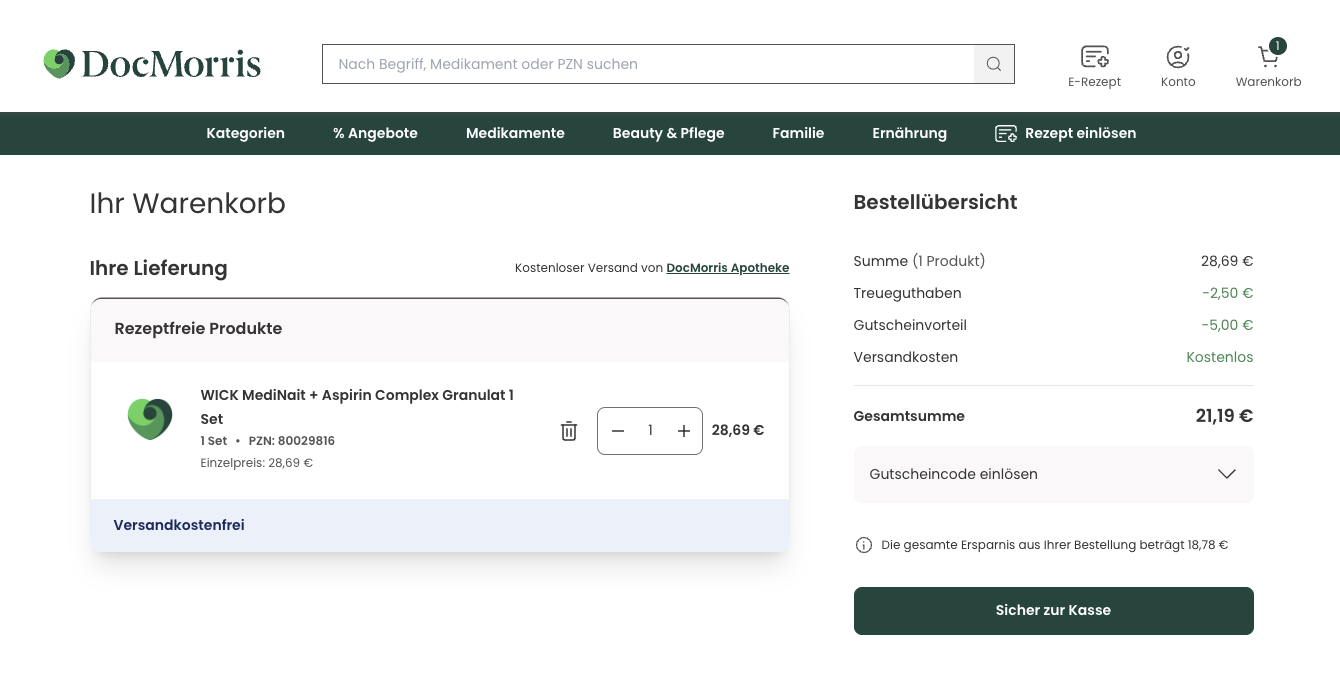The image size is (1340, 698).
Task: Open the Konto account icon
Action: pos(1177,58)
